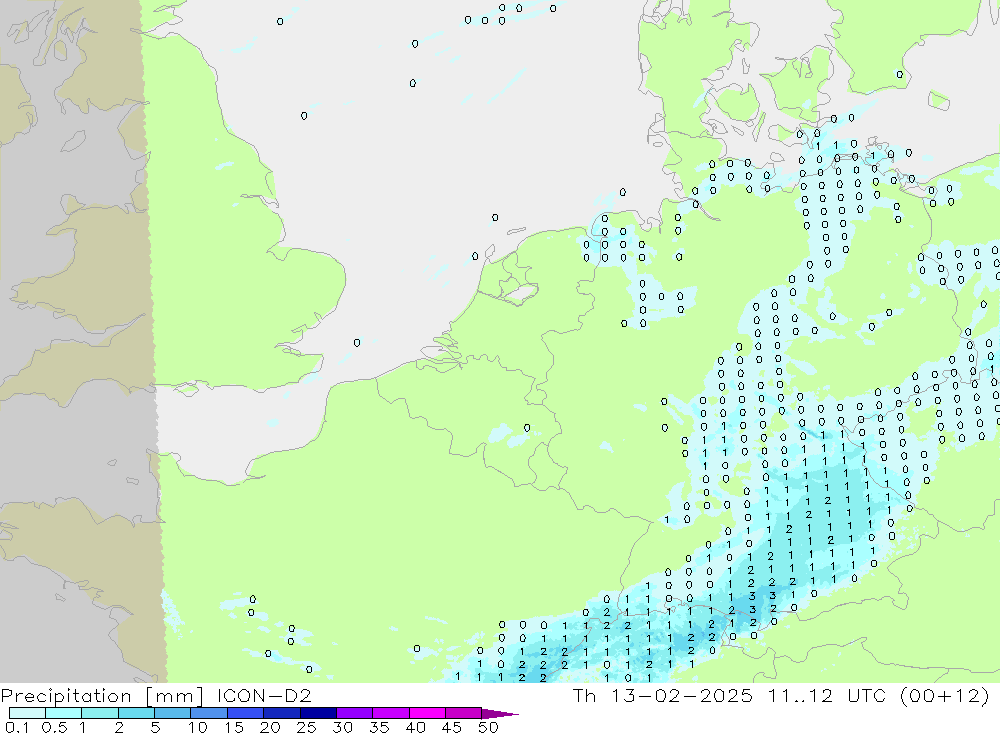Click the legend value label "50"
The width and height of the screenshot is (1000, 733).
click(x=488, y=727)
